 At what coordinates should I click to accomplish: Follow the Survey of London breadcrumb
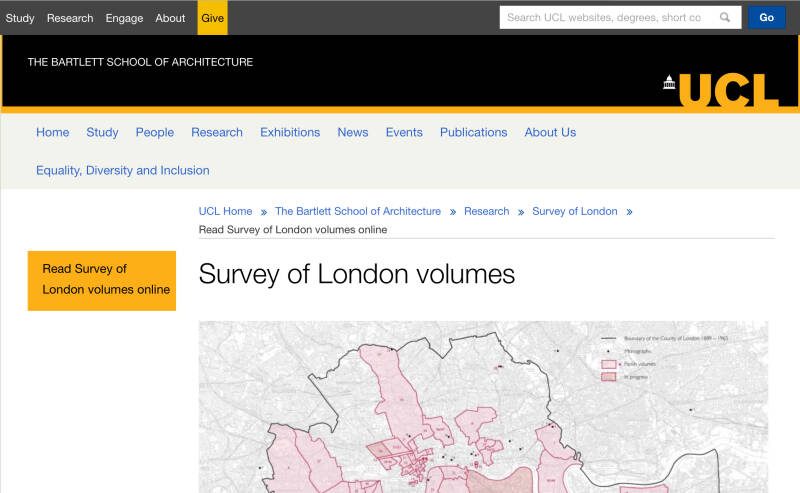point(575,211)
